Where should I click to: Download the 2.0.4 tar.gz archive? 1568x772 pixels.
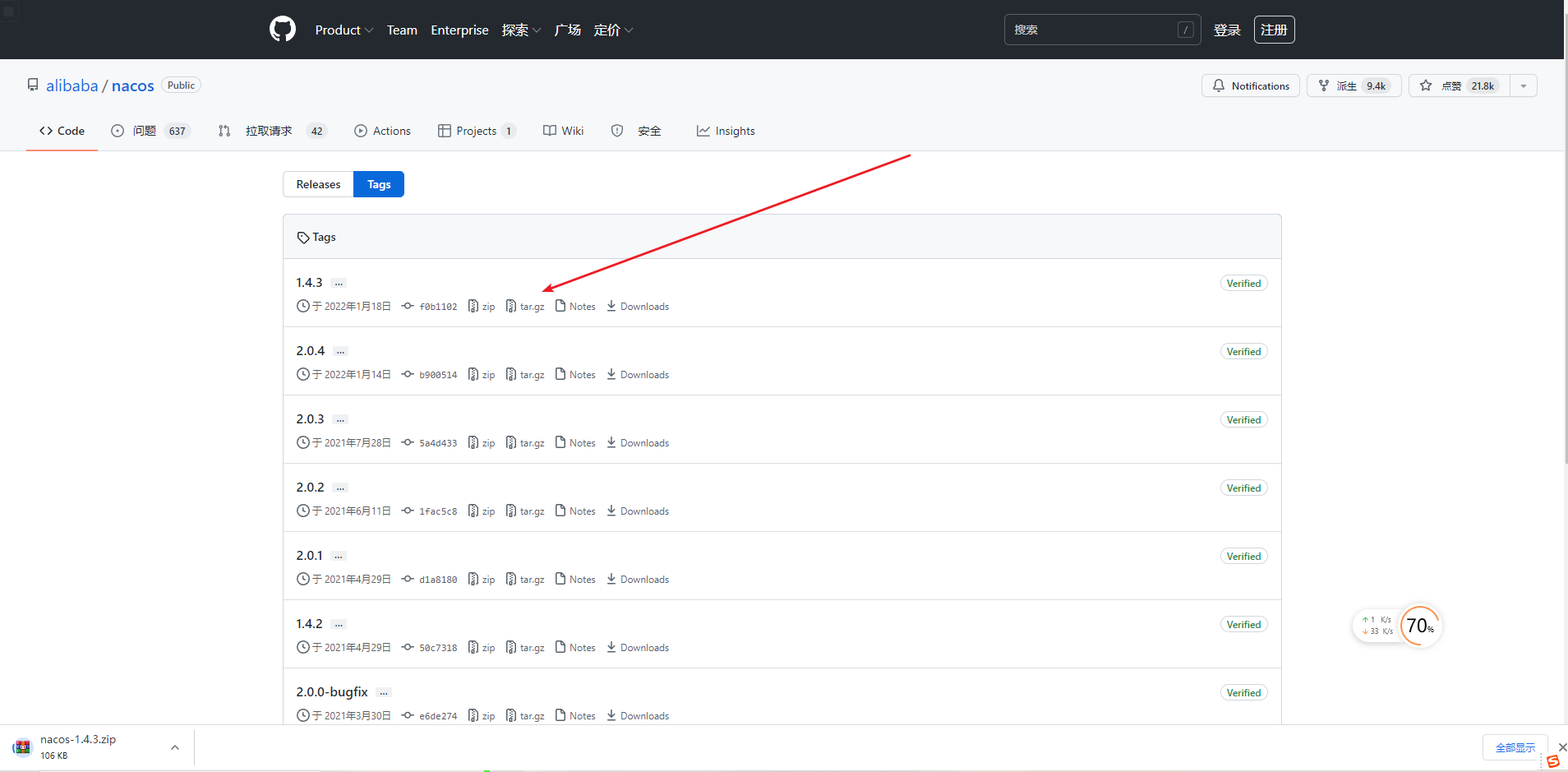tap(525, 374)
